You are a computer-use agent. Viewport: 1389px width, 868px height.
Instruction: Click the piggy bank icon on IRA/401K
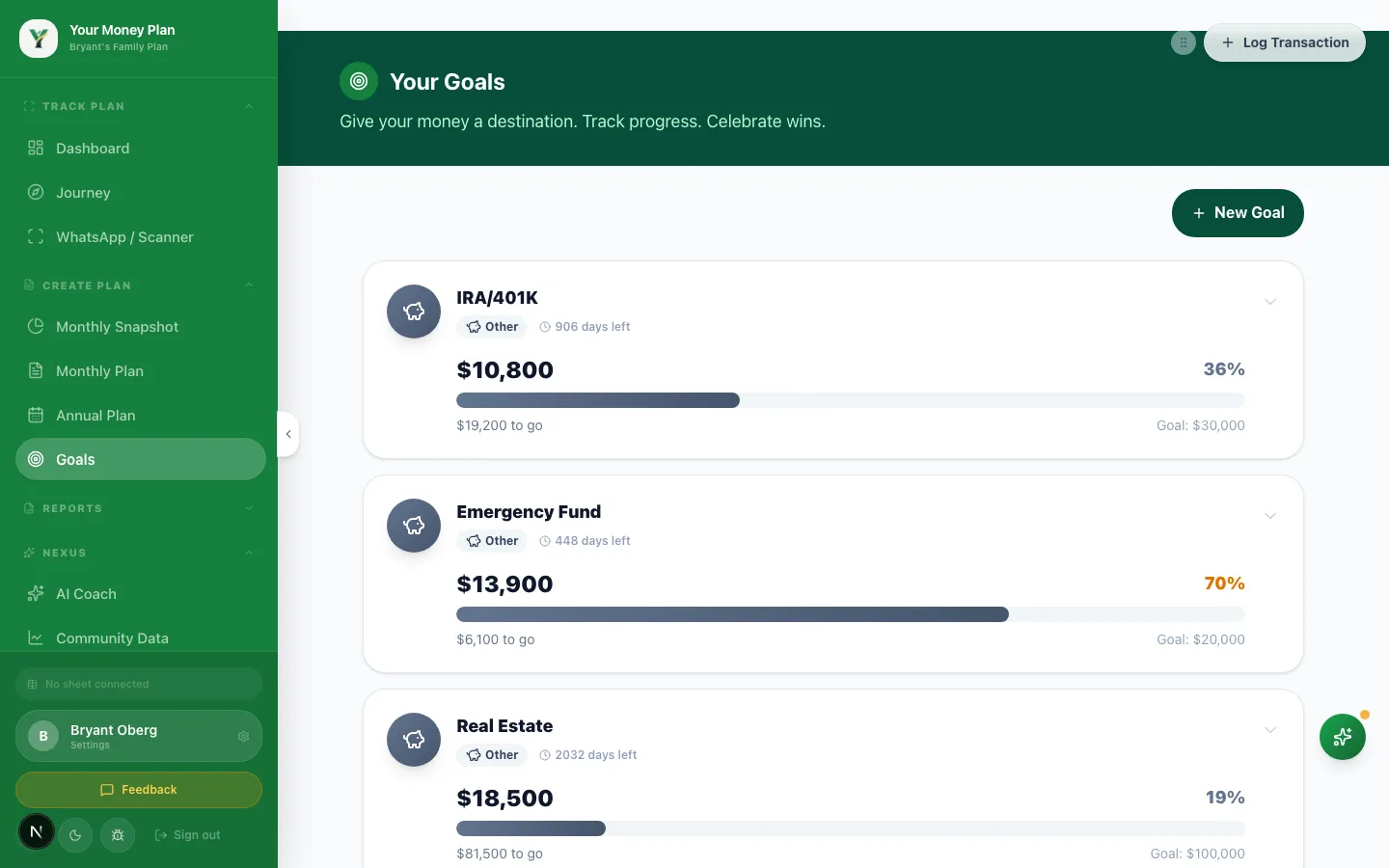click(414, 312)
